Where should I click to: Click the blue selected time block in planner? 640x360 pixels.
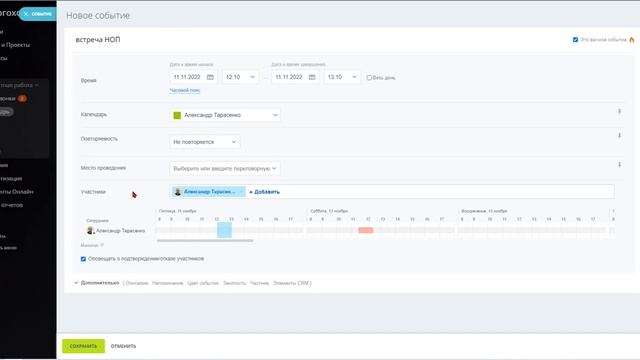tap(224, 230)
